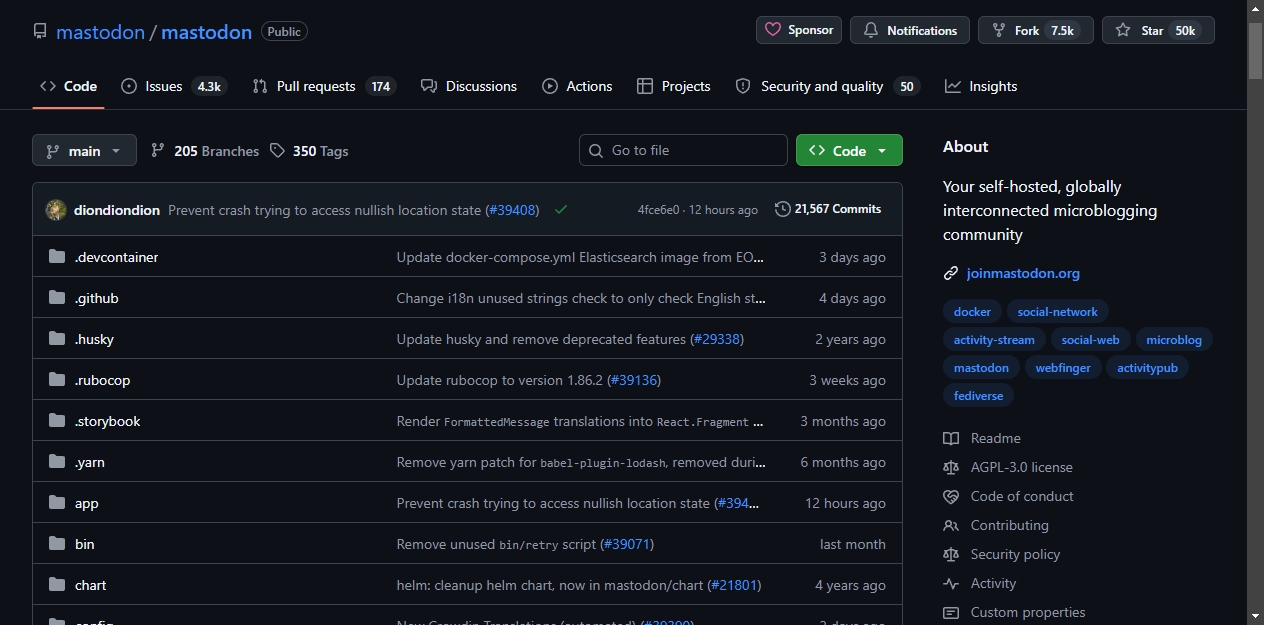Click the branches icon next to 205 Branches
Viewport: 1264px width, 625px height.
point(158,151)
